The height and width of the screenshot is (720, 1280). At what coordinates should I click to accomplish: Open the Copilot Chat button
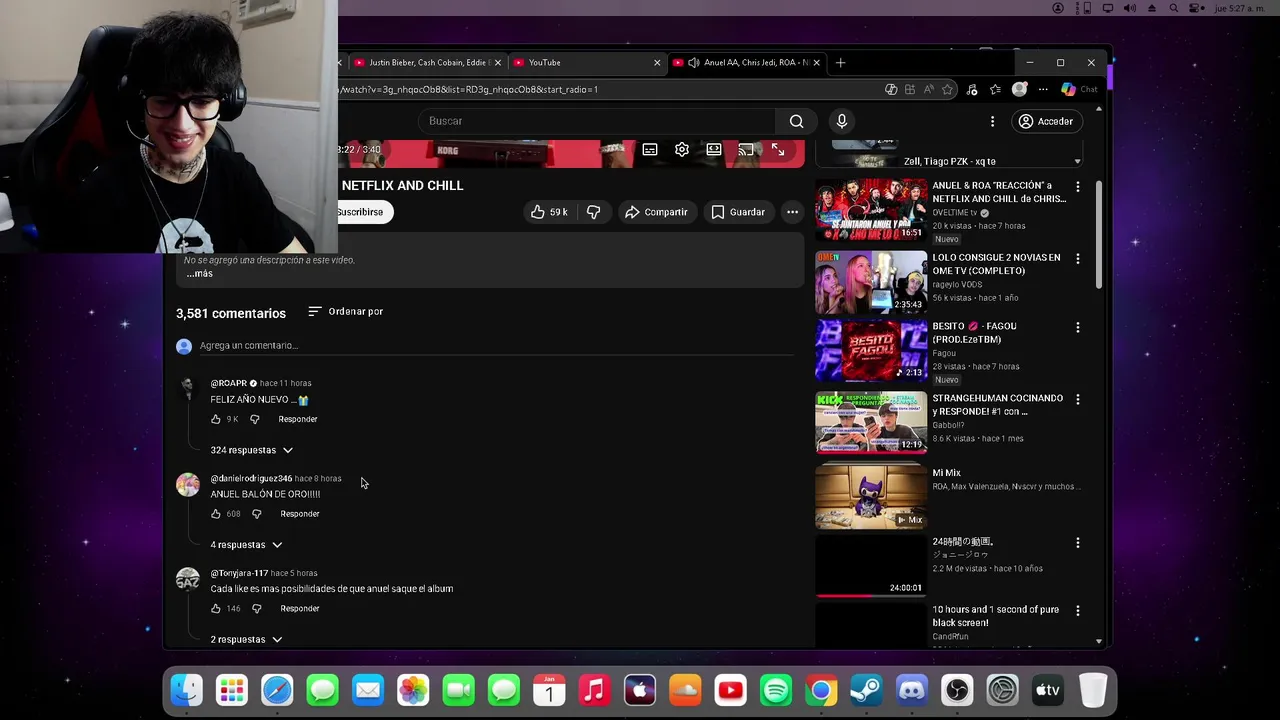pyautogui.click(x=1079, y=89)
